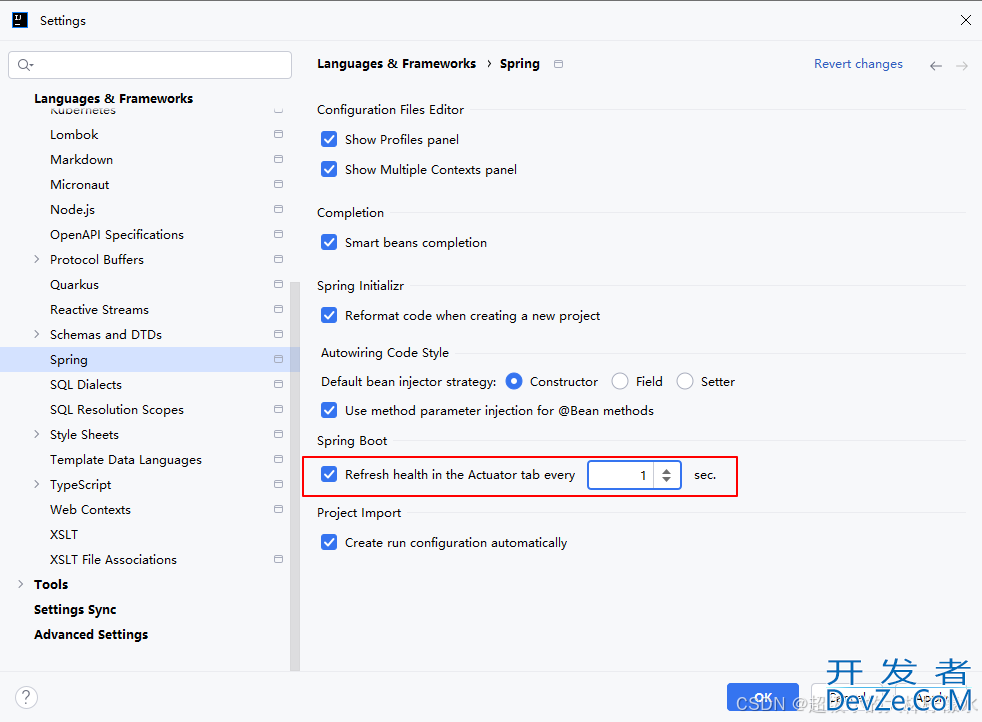Go back using the left arrow icon
The height and width of the screenshot is (722, 982).
tap(936, 66)
